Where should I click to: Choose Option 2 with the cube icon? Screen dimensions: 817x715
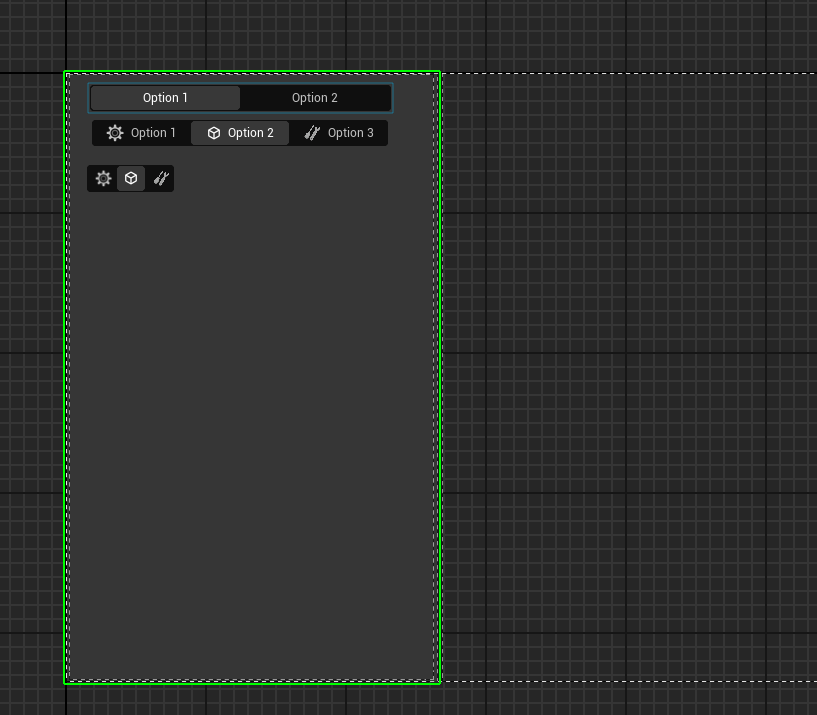point(240,133)
